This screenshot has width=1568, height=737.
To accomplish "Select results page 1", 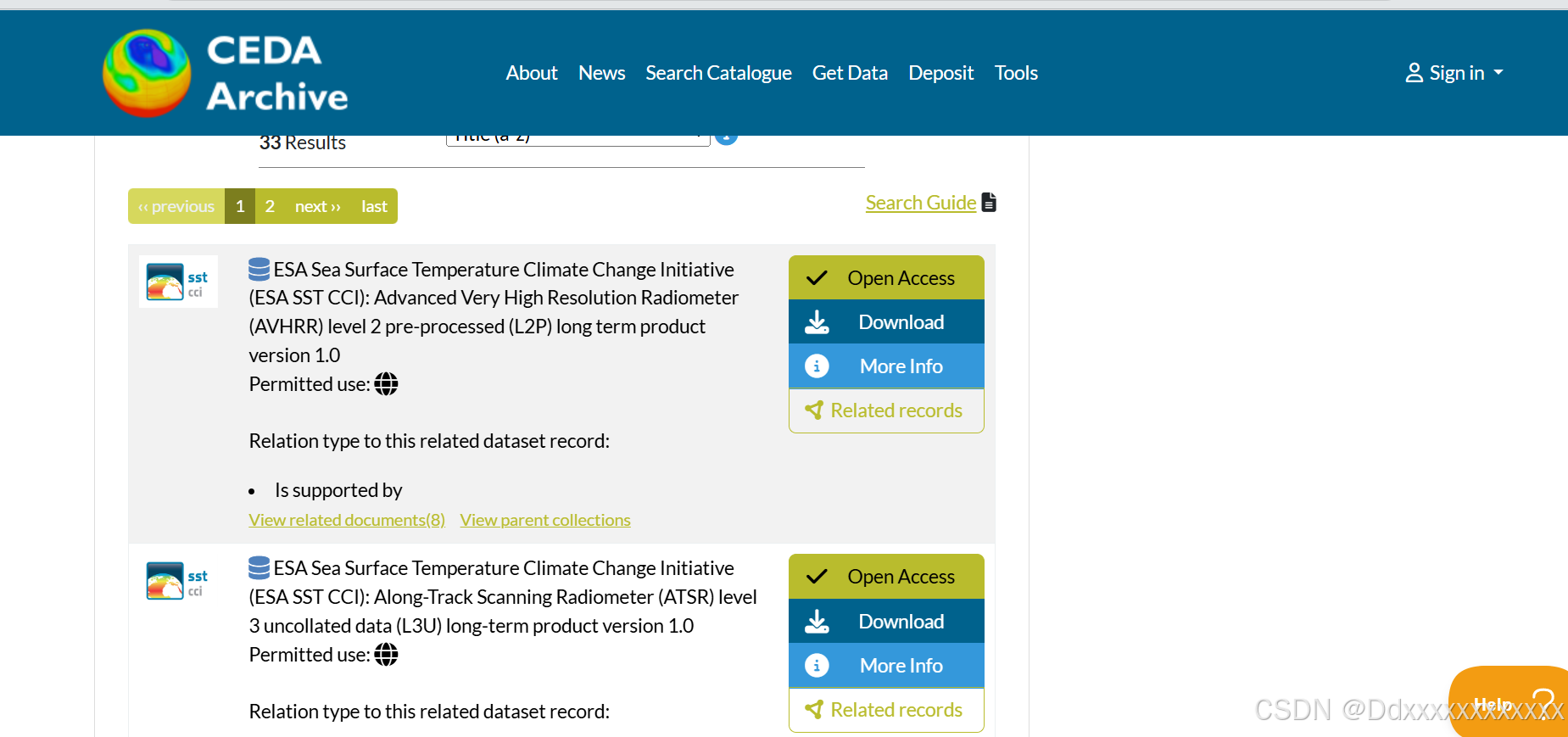I will pos(240,206).
